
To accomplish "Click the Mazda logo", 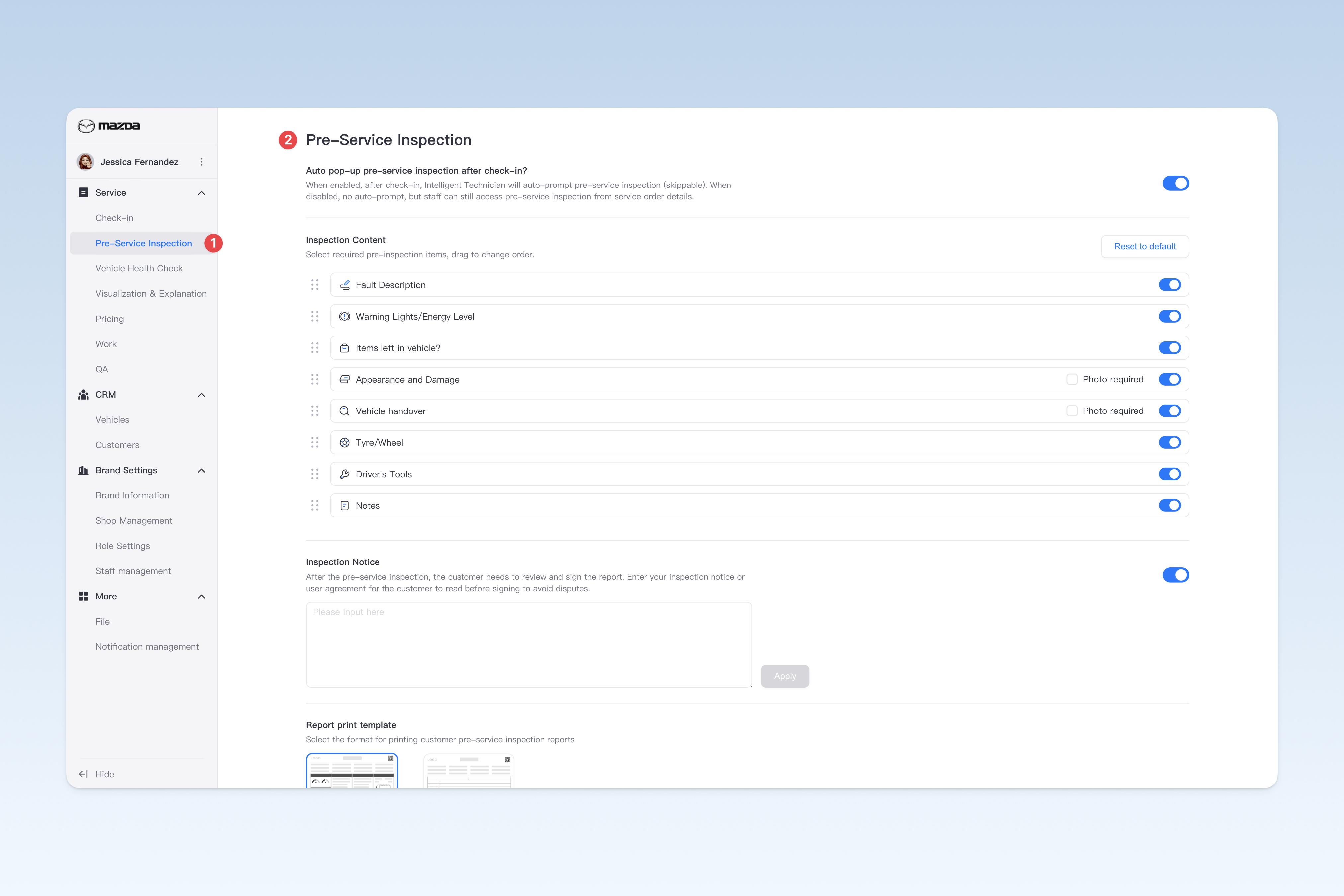I will tap(109, 126).
